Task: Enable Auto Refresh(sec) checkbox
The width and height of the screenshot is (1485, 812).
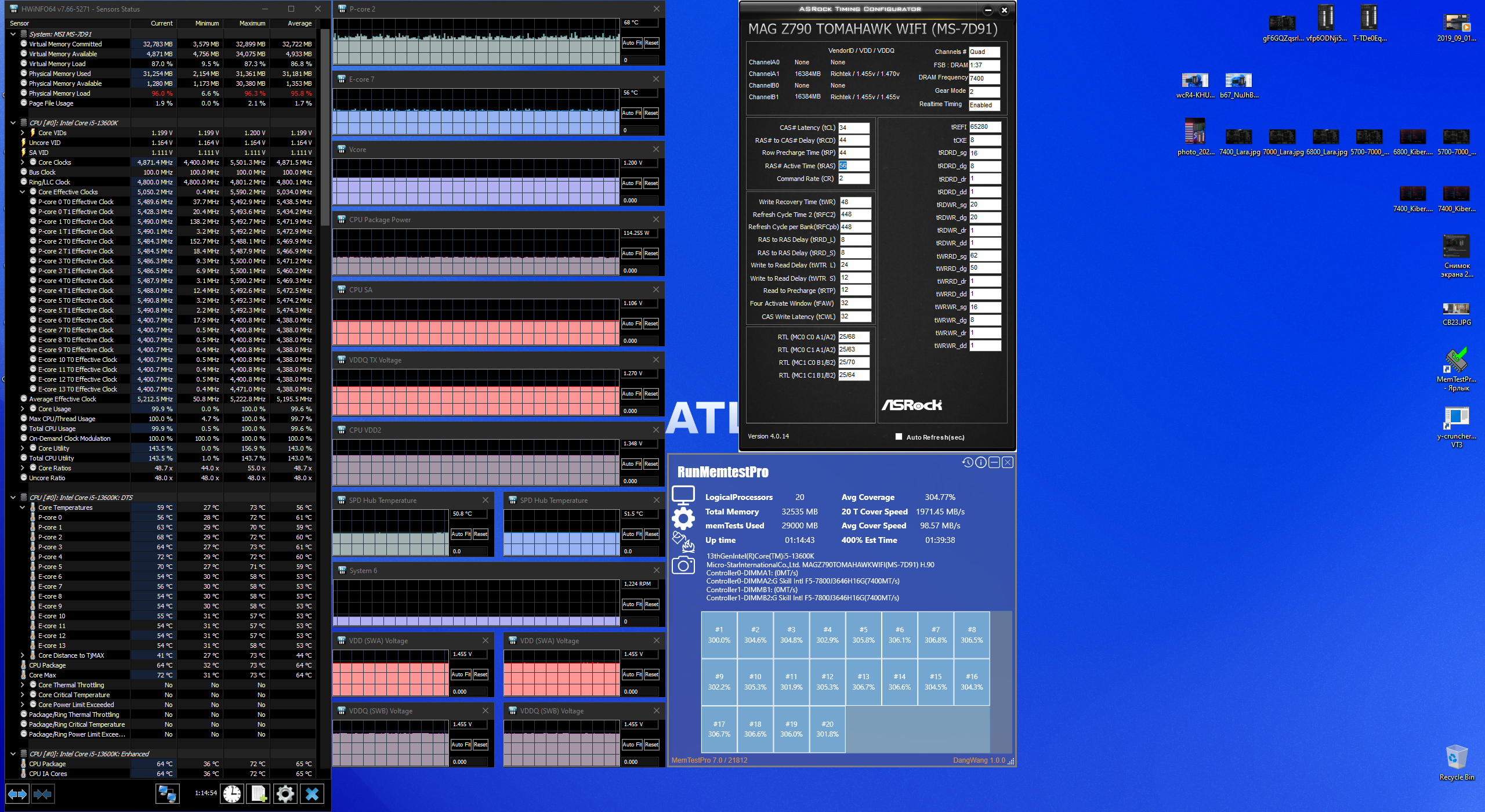Action: point(899,437)
